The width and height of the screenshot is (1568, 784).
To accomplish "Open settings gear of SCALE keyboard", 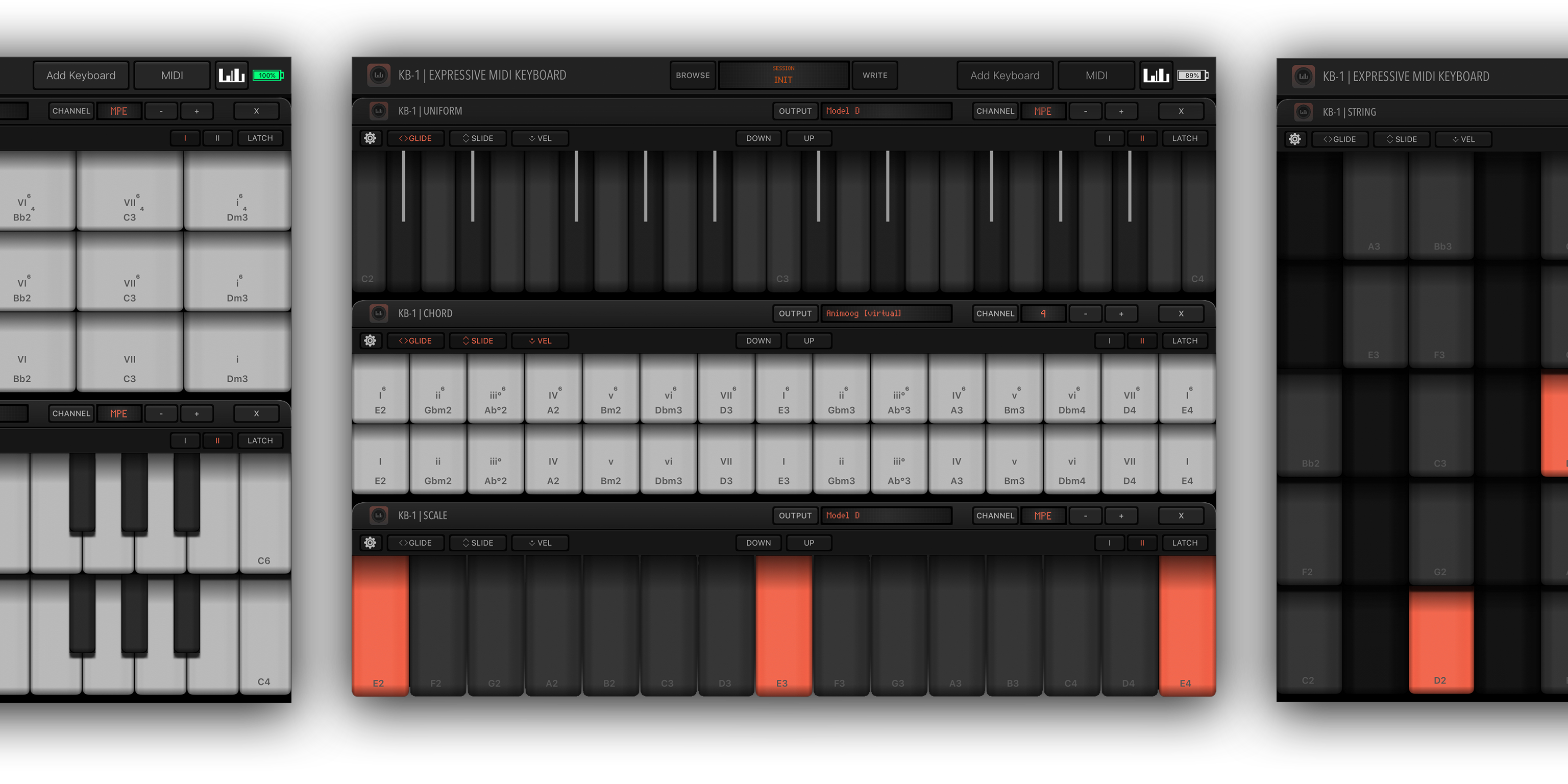I will [370, 543].
